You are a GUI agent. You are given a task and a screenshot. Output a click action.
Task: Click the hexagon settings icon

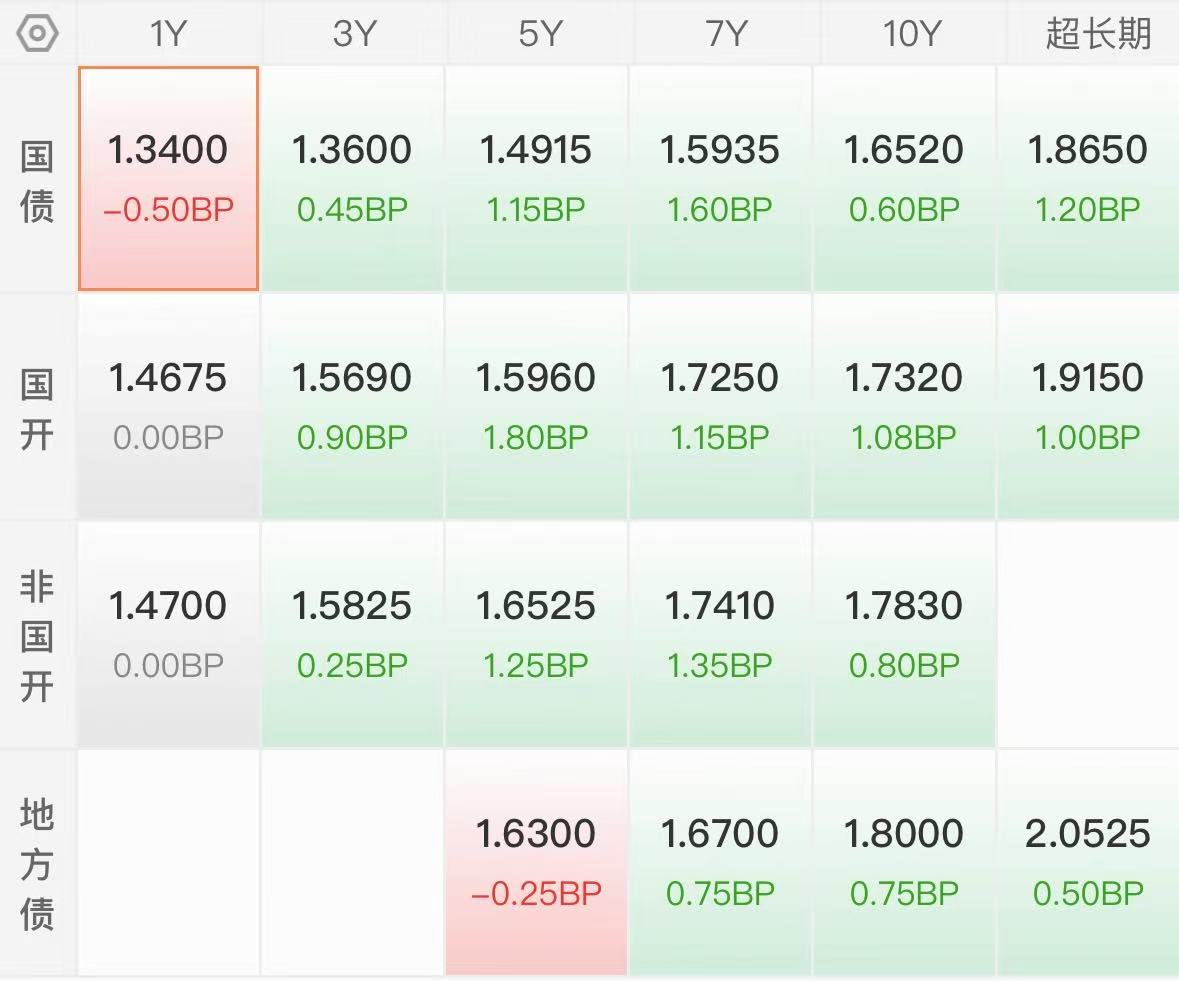(x=38, y=33)
